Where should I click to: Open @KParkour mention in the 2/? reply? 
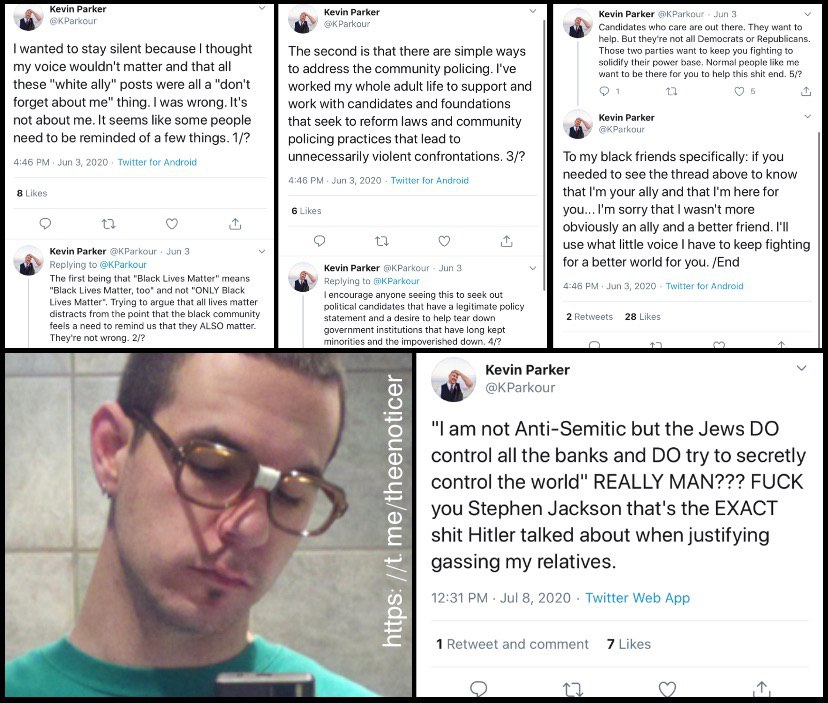tap(123, 265)
